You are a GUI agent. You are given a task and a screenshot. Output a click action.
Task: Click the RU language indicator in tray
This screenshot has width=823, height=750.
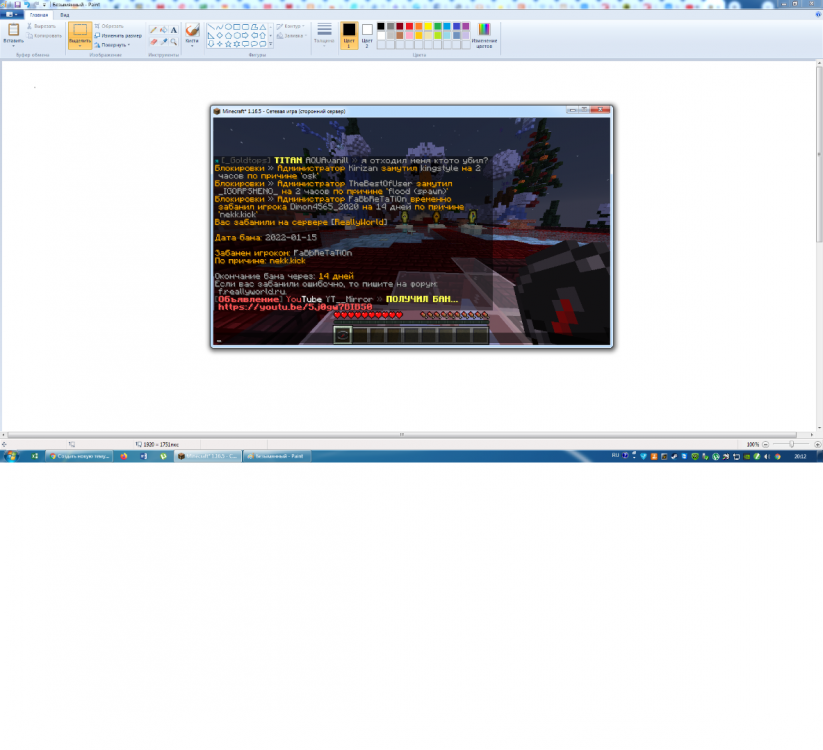pos(615,456)
